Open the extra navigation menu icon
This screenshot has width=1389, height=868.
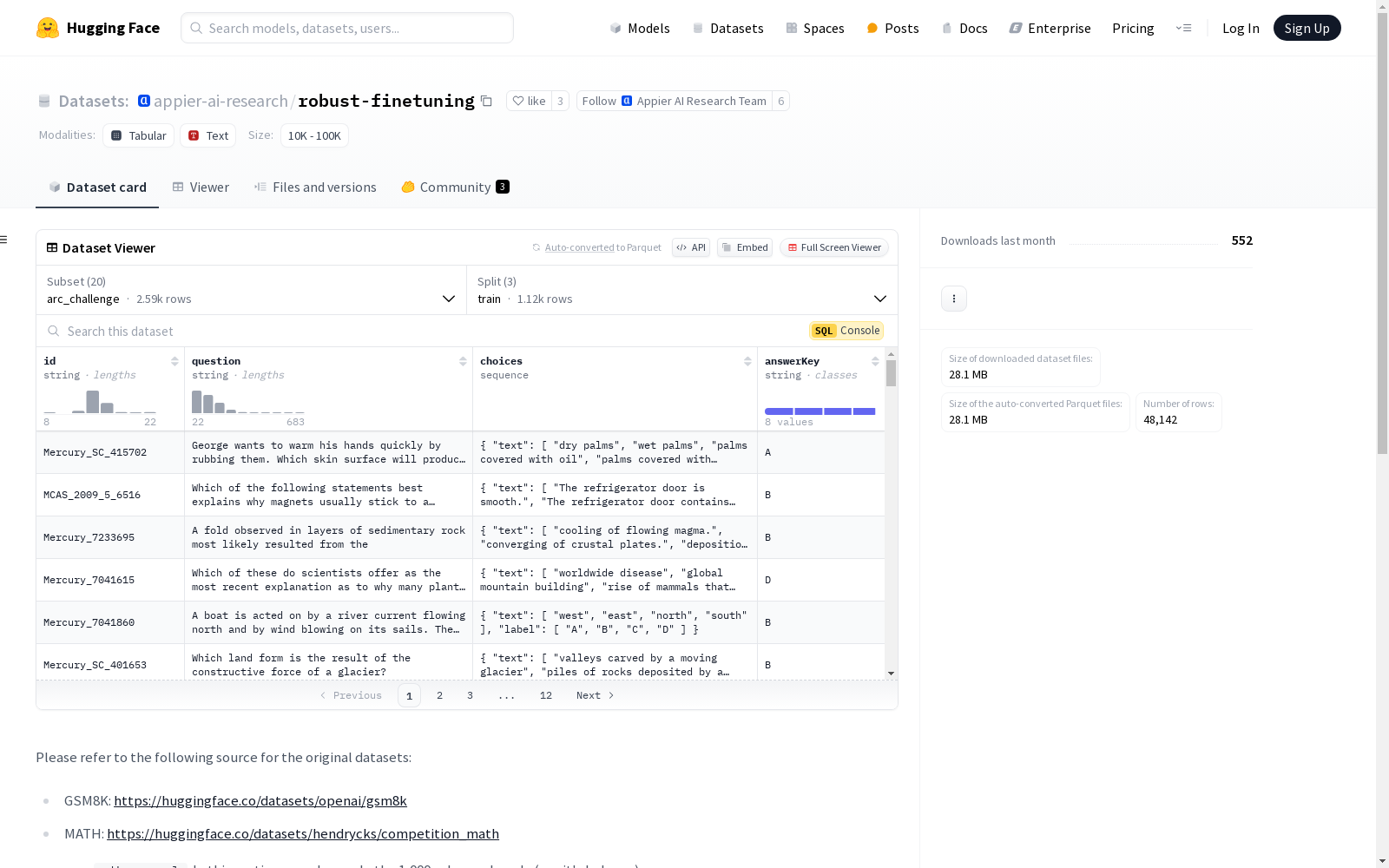1183,28
